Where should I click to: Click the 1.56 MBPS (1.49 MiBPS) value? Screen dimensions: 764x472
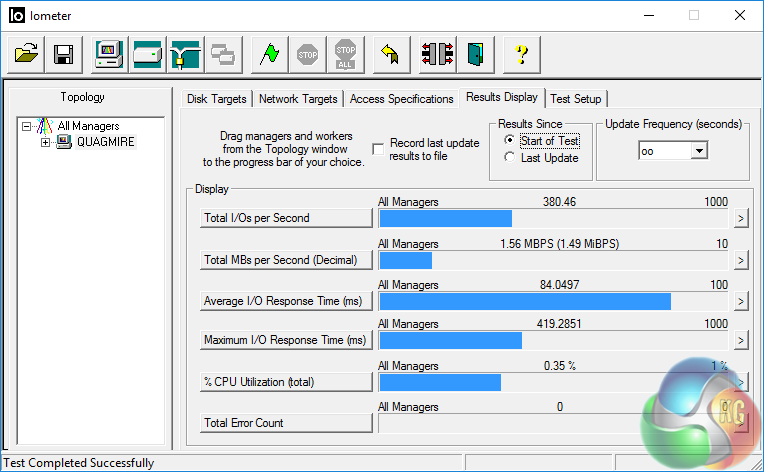tap(559, 244)
